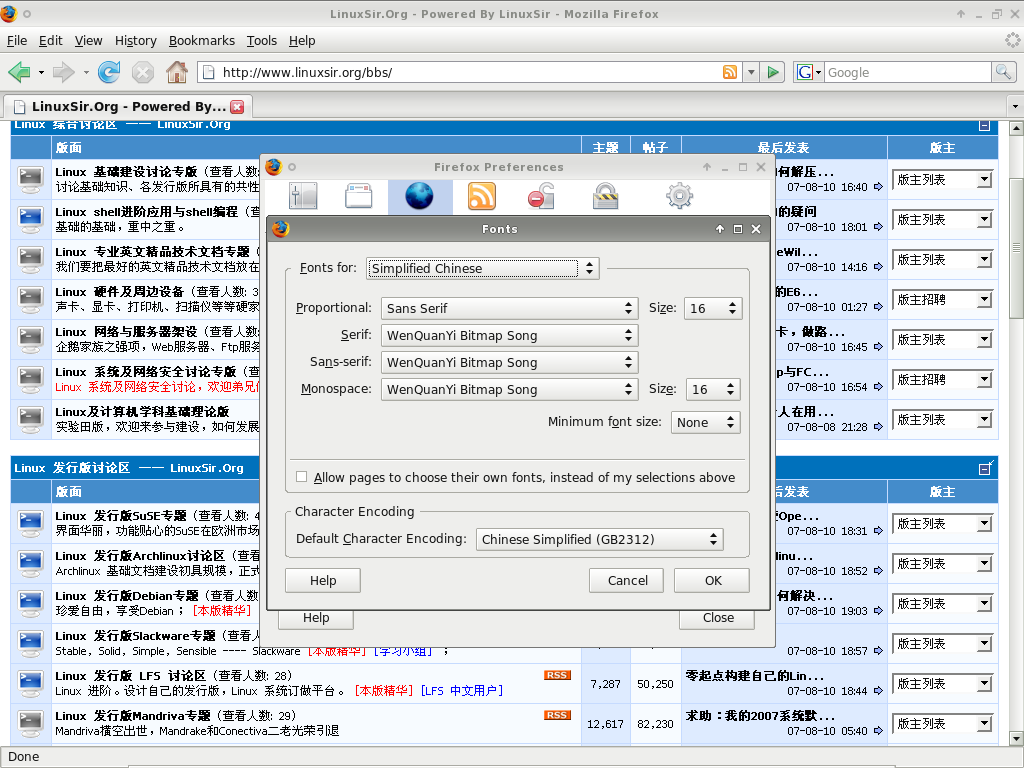The height and width of the screenshot is (768, 1024).
Task: Go back using the green Back arrow
Action: click(x=19, y=72)
